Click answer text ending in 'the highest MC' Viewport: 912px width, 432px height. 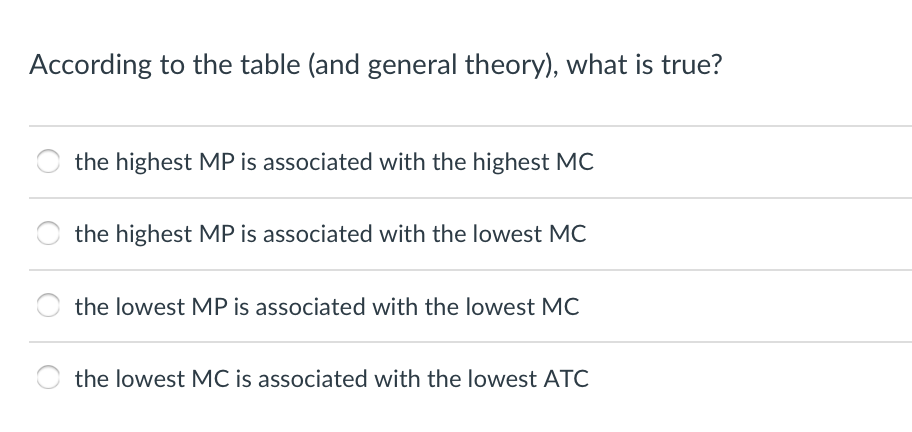pos(334,162)
